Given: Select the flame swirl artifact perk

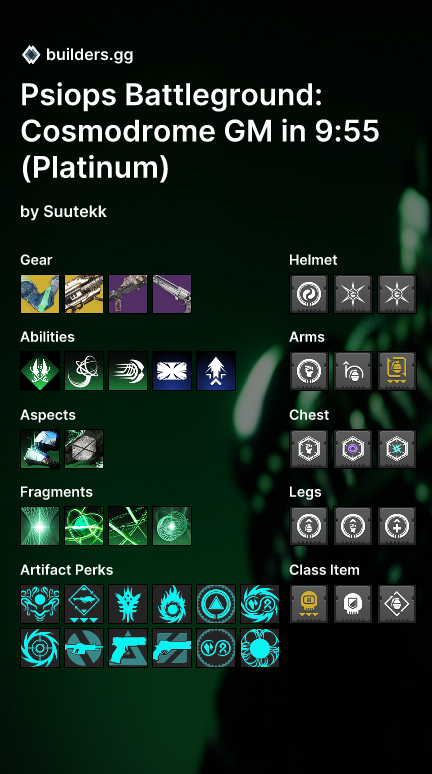Looking at the screenshot, I should point(172,604).
